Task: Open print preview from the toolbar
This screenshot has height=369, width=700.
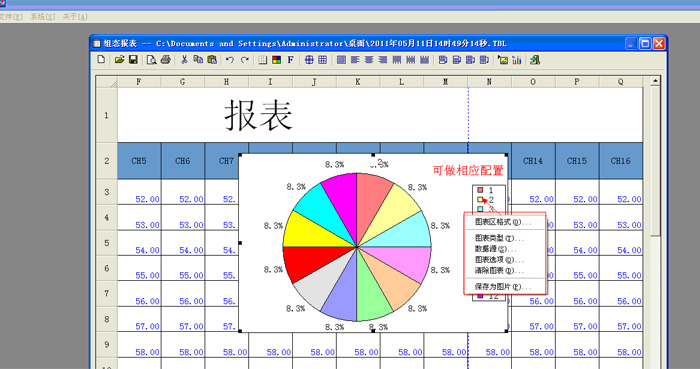Action: click(152, 59)
